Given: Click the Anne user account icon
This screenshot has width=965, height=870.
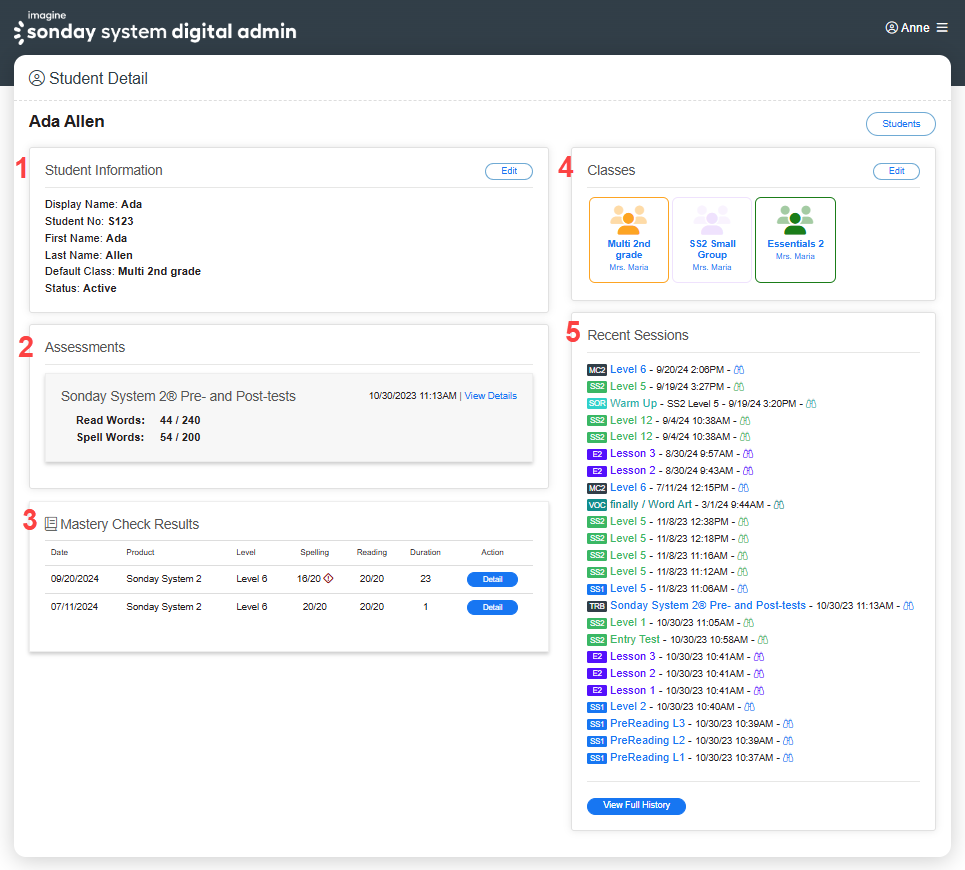Looking at the screenshot, I should click(891, 28).
